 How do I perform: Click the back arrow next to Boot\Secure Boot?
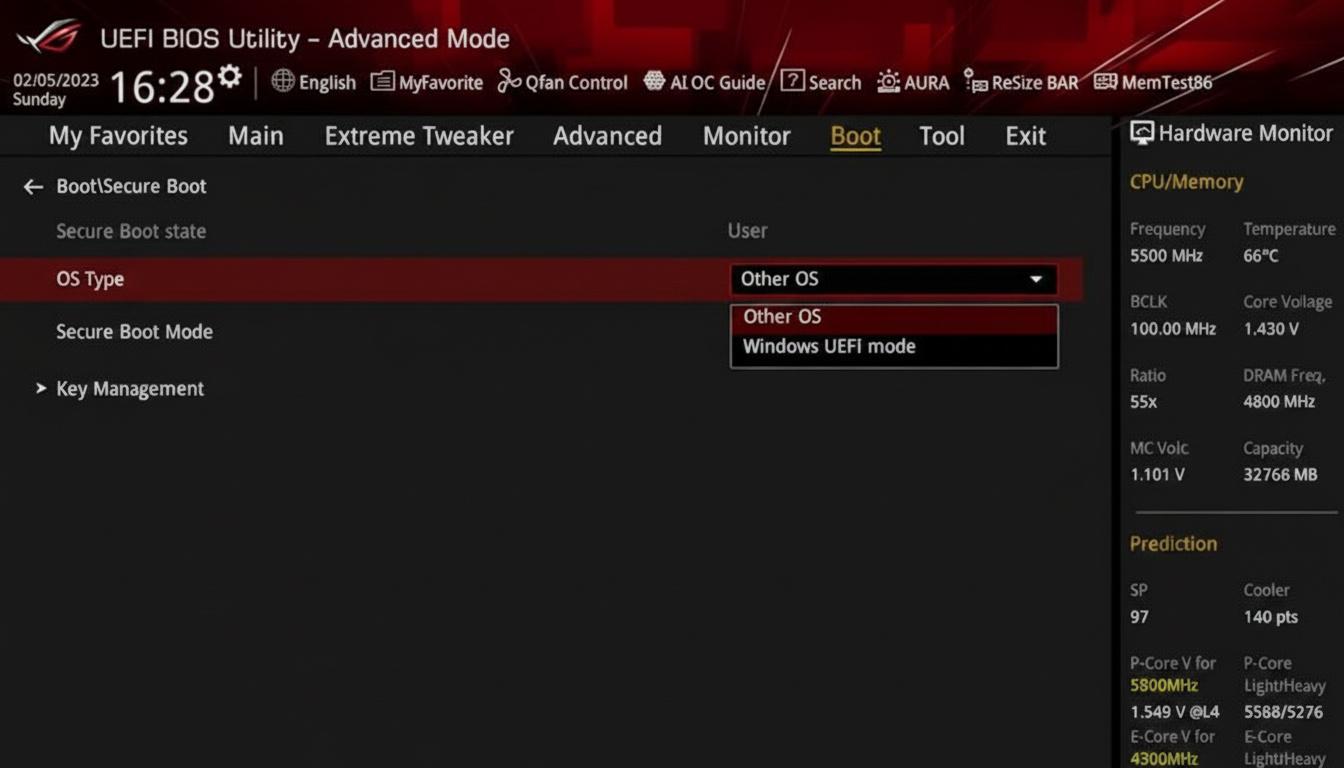point(33,187)
